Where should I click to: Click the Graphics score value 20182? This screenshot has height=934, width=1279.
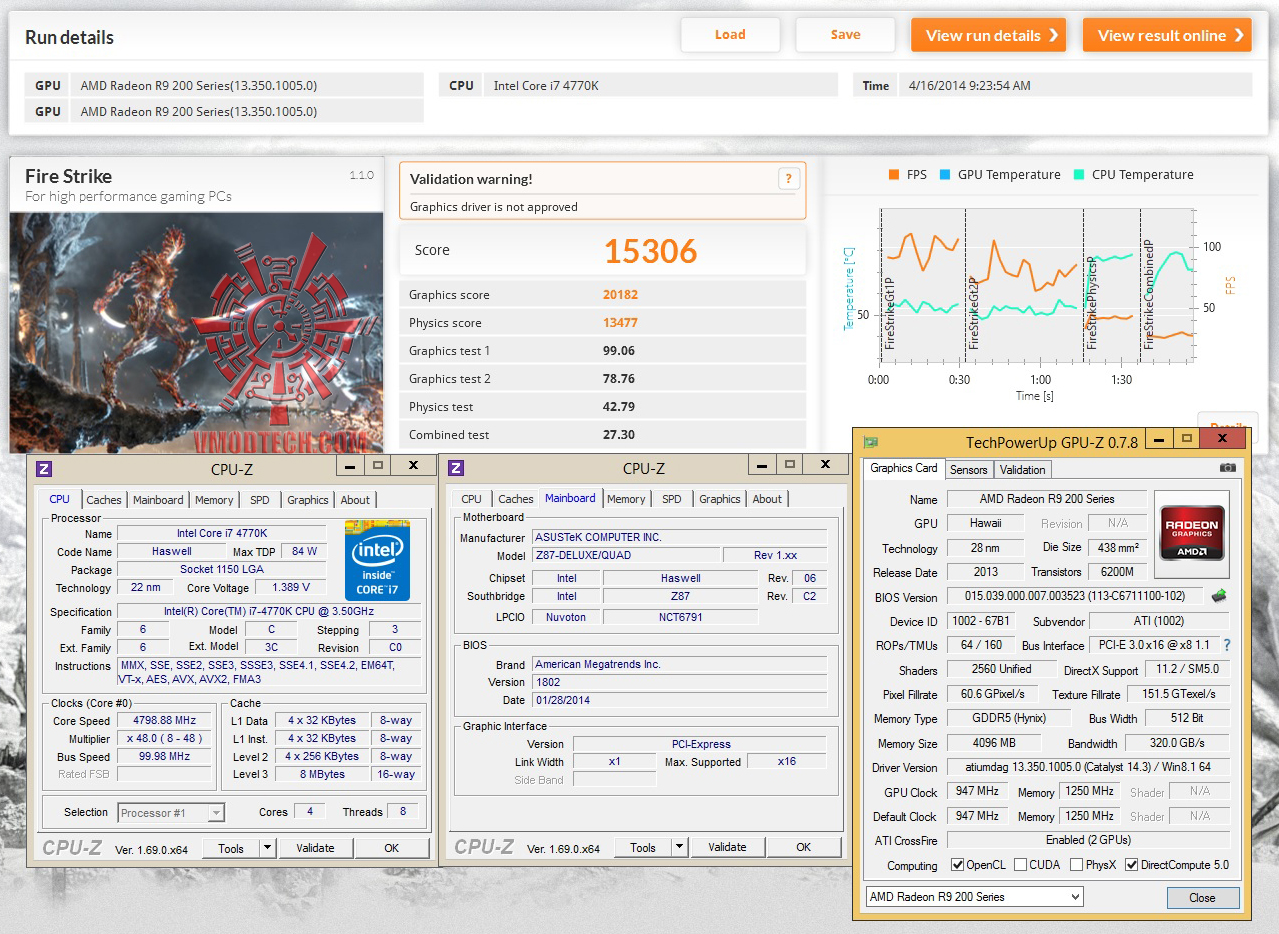pyautogui.click(x=620, y=295)
